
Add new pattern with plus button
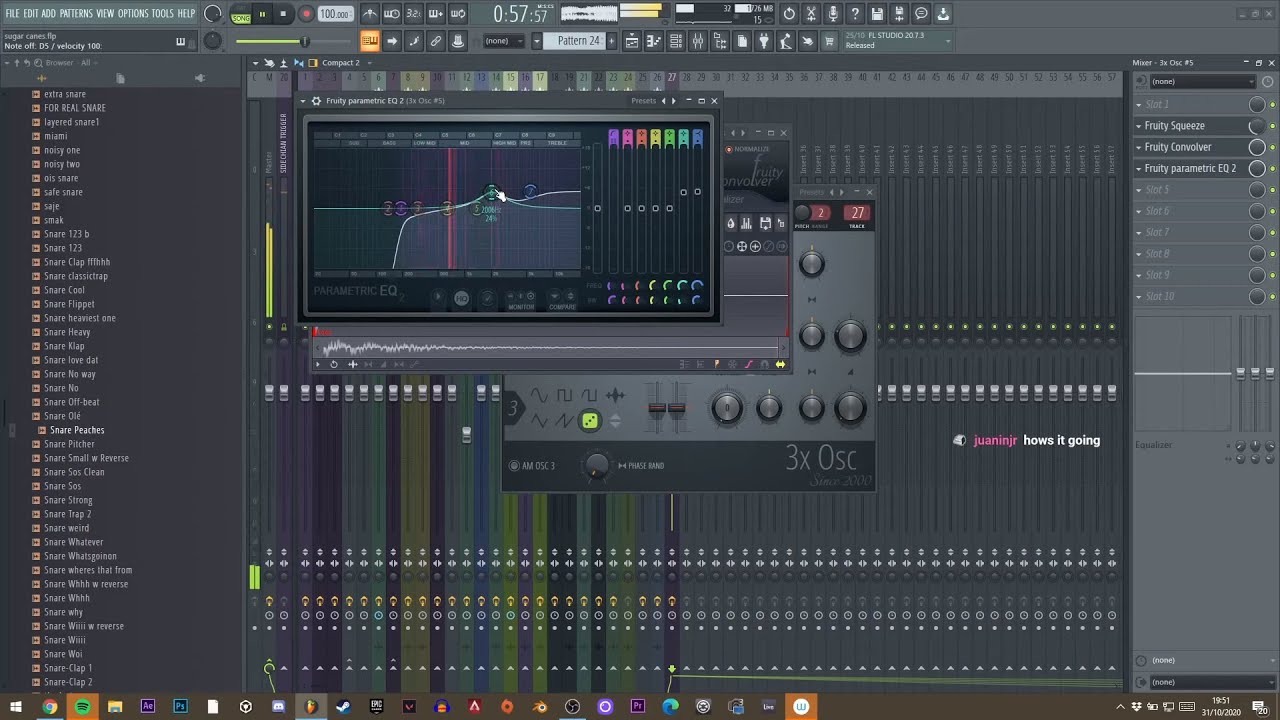coord(611,41)
